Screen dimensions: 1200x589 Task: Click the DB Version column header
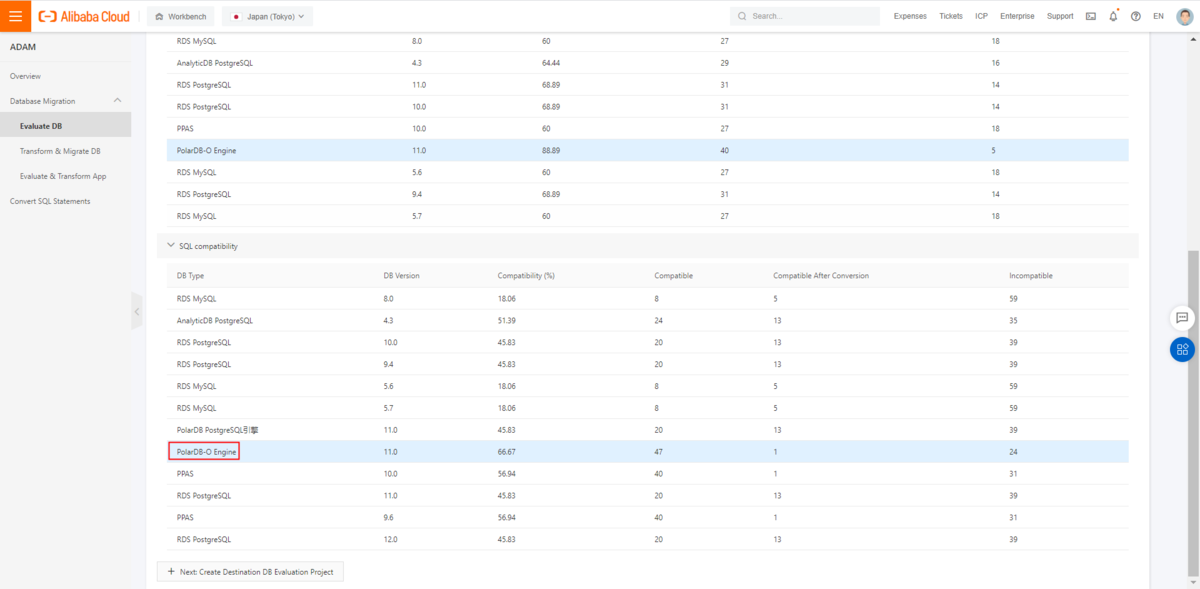(x=401, y=275)
